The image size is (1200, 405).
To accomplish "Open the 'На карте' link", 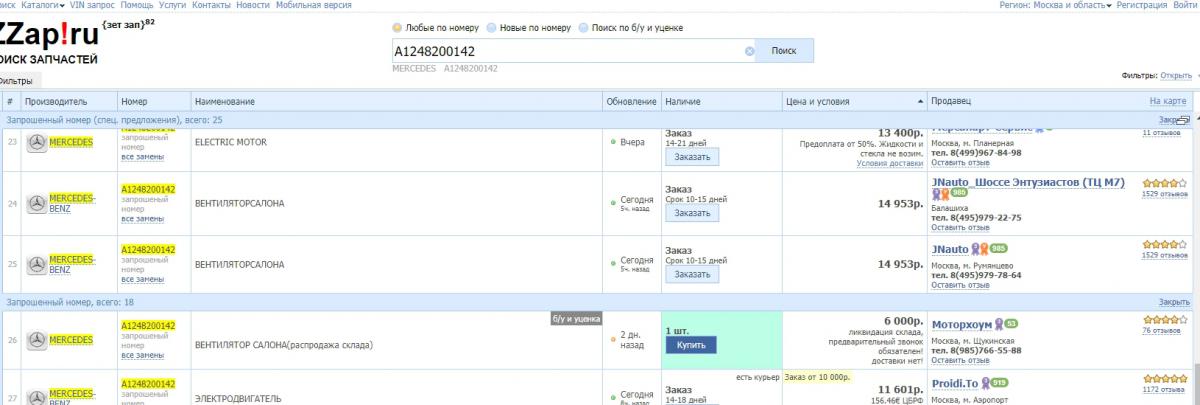I will coord(1167,101).
